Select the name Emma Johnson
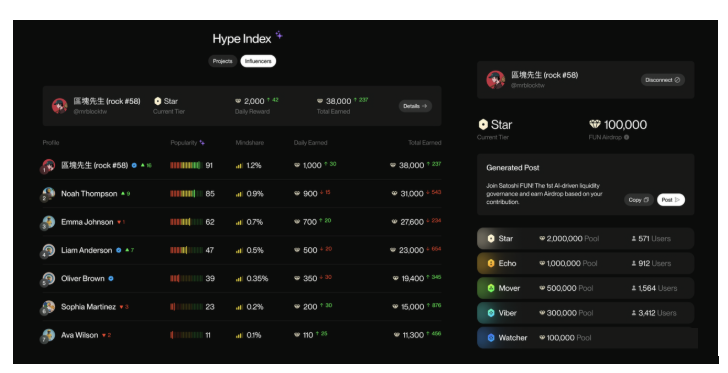The image size is (728, 373). [87, 222]
